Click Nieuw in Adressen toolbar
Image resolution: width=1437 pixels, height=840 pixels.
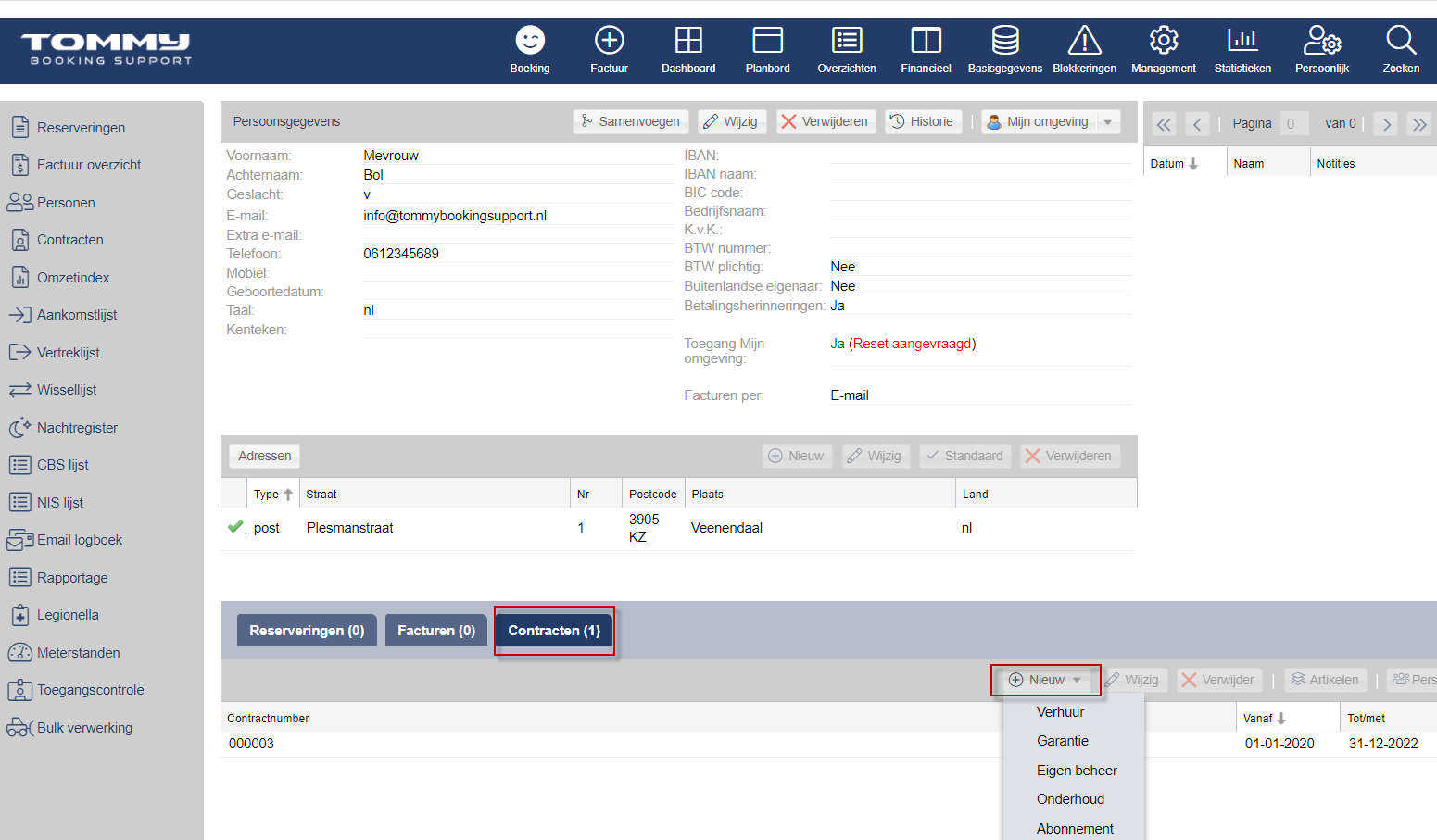pos(798,456)
